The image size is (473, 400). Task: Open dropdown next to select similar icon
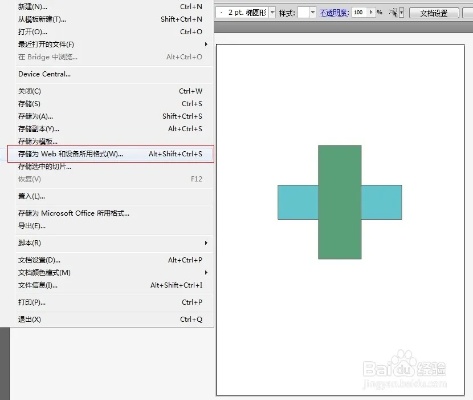401,13
